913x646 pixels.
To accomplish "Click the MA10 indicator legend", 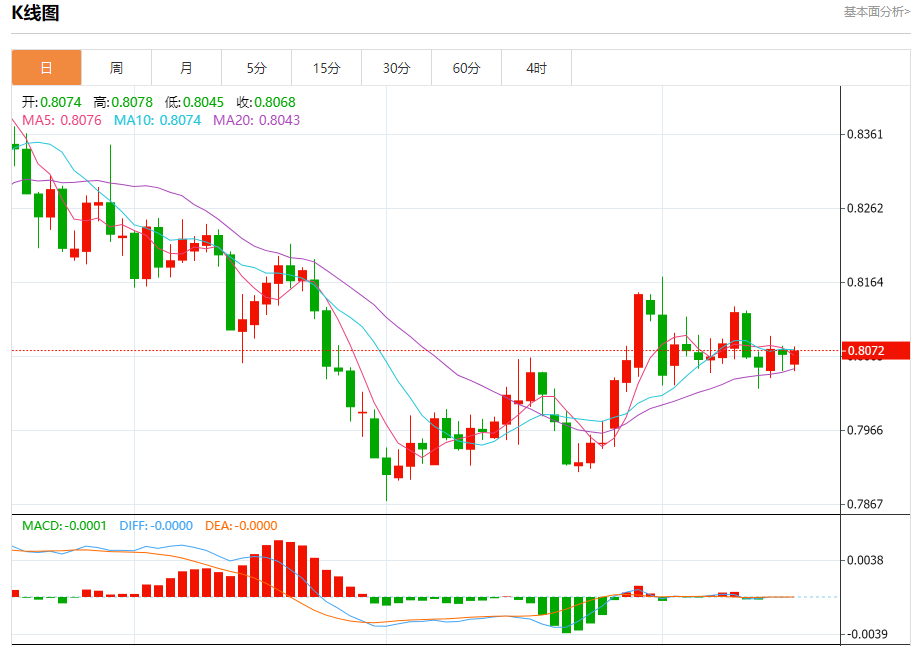I will [157, 121].
